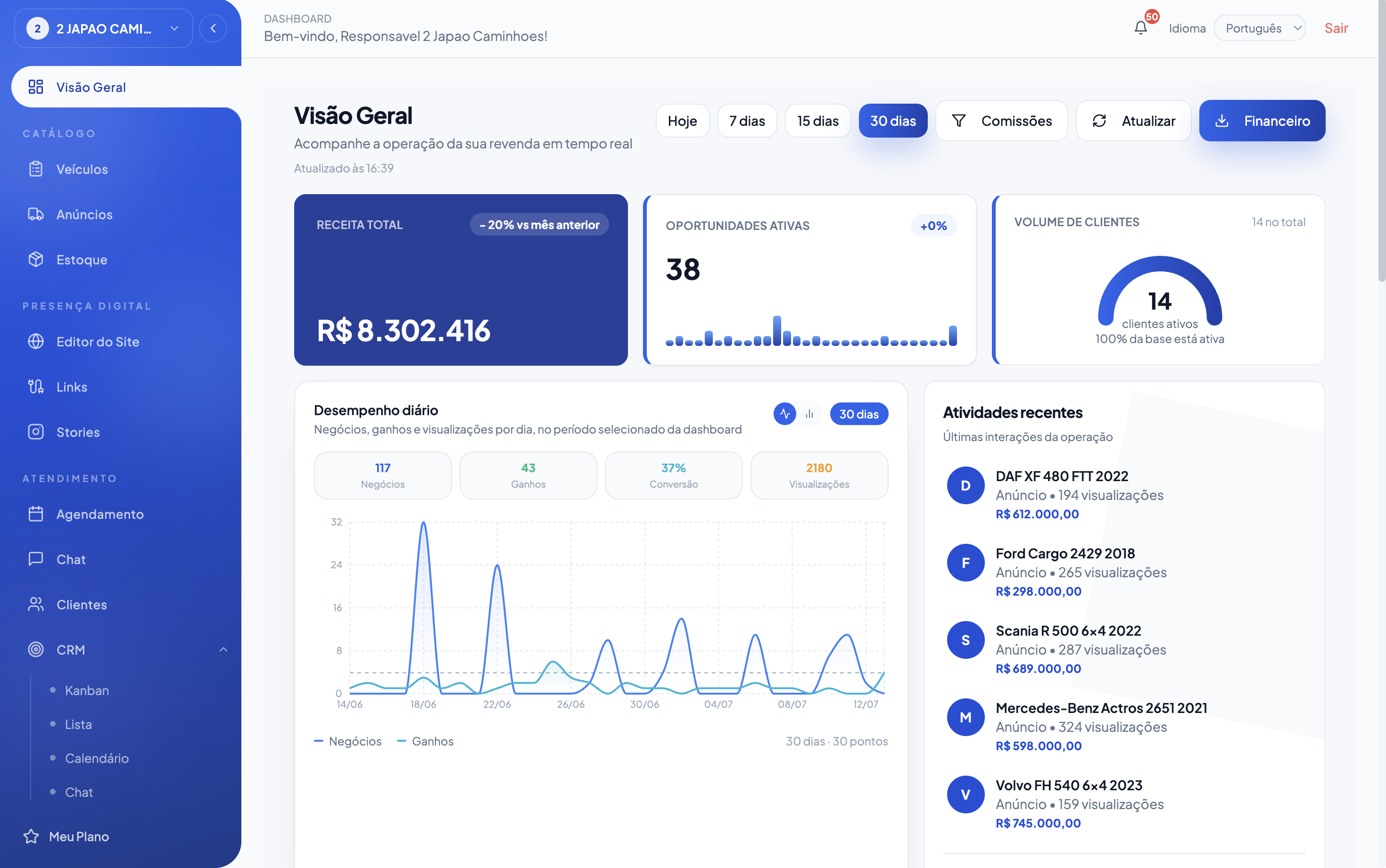Open the Português language dropdown
The height and width of the screenshot is (868, 1386).
(1260, 28)
